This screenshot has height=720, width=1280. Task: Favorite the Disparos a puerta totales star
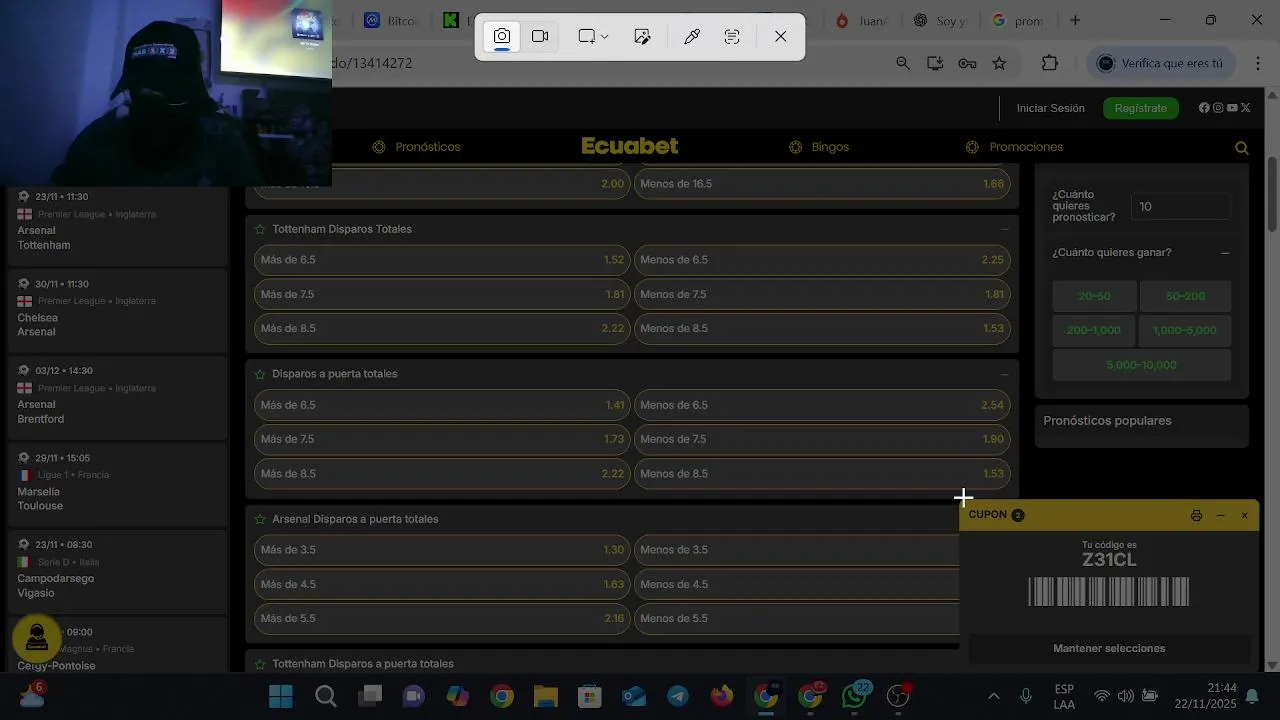click(260, 374)
